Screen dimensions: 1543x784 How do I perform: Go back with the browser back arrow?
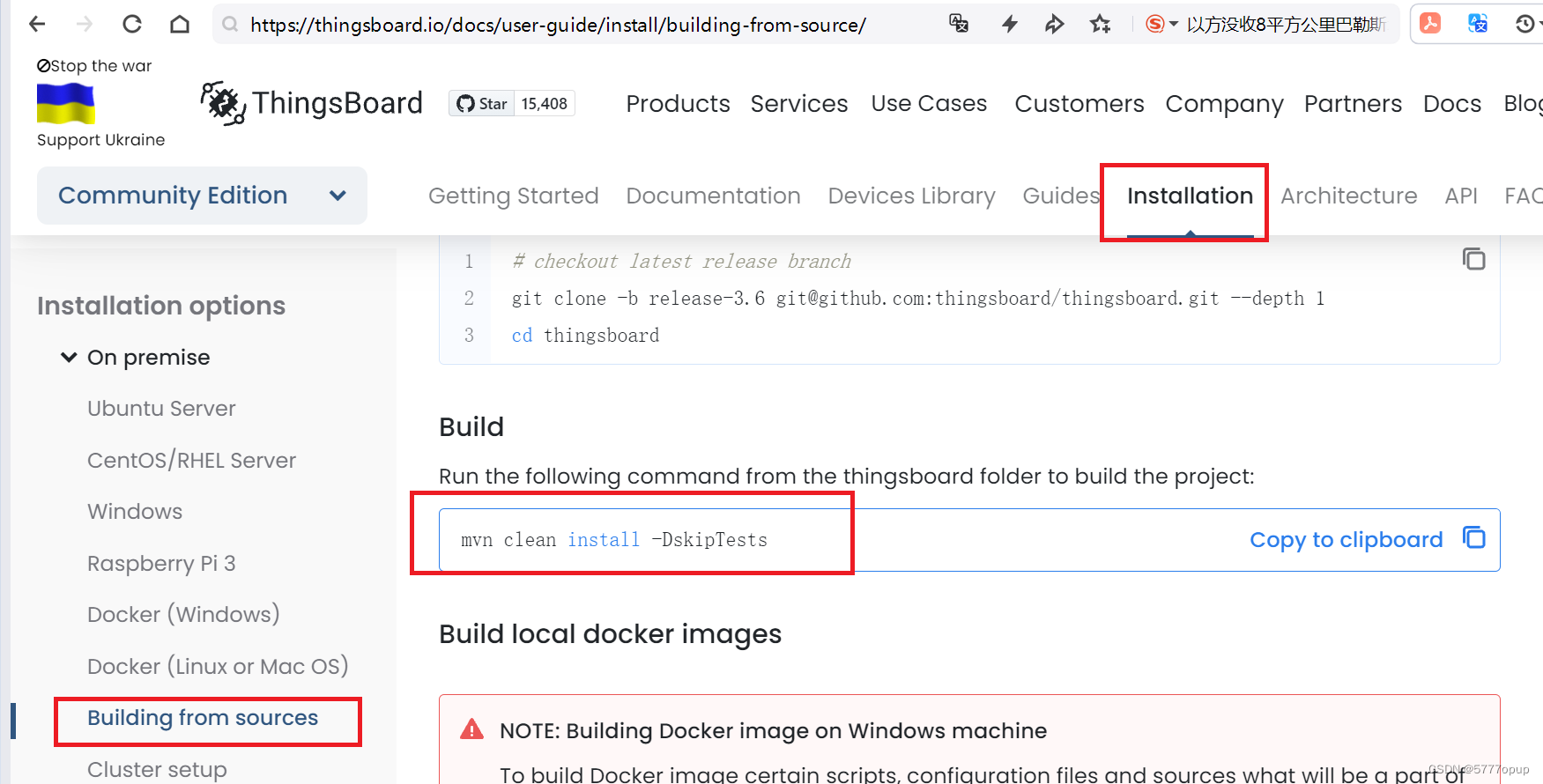pos(36,24)
